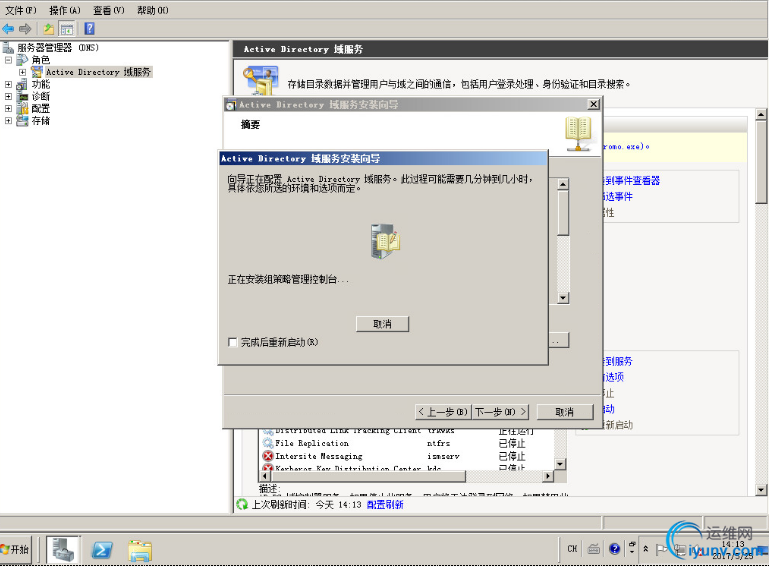Expand the 存储 tree node
Viewport: 769px width, 567px height.
[8, 121]
